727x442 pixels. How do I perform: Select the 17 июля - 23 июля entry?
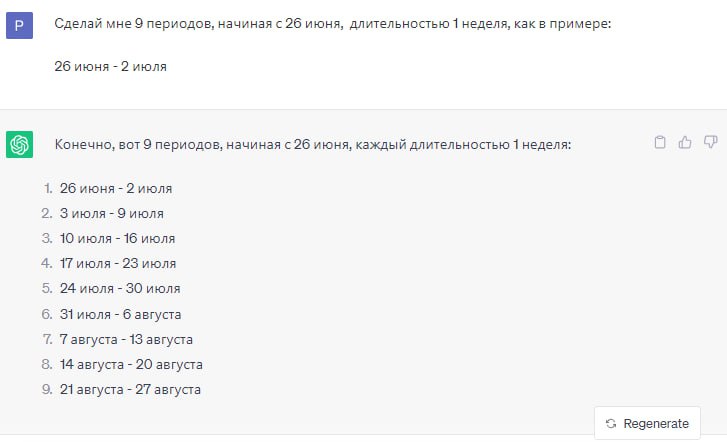click(x=117, y=264)
